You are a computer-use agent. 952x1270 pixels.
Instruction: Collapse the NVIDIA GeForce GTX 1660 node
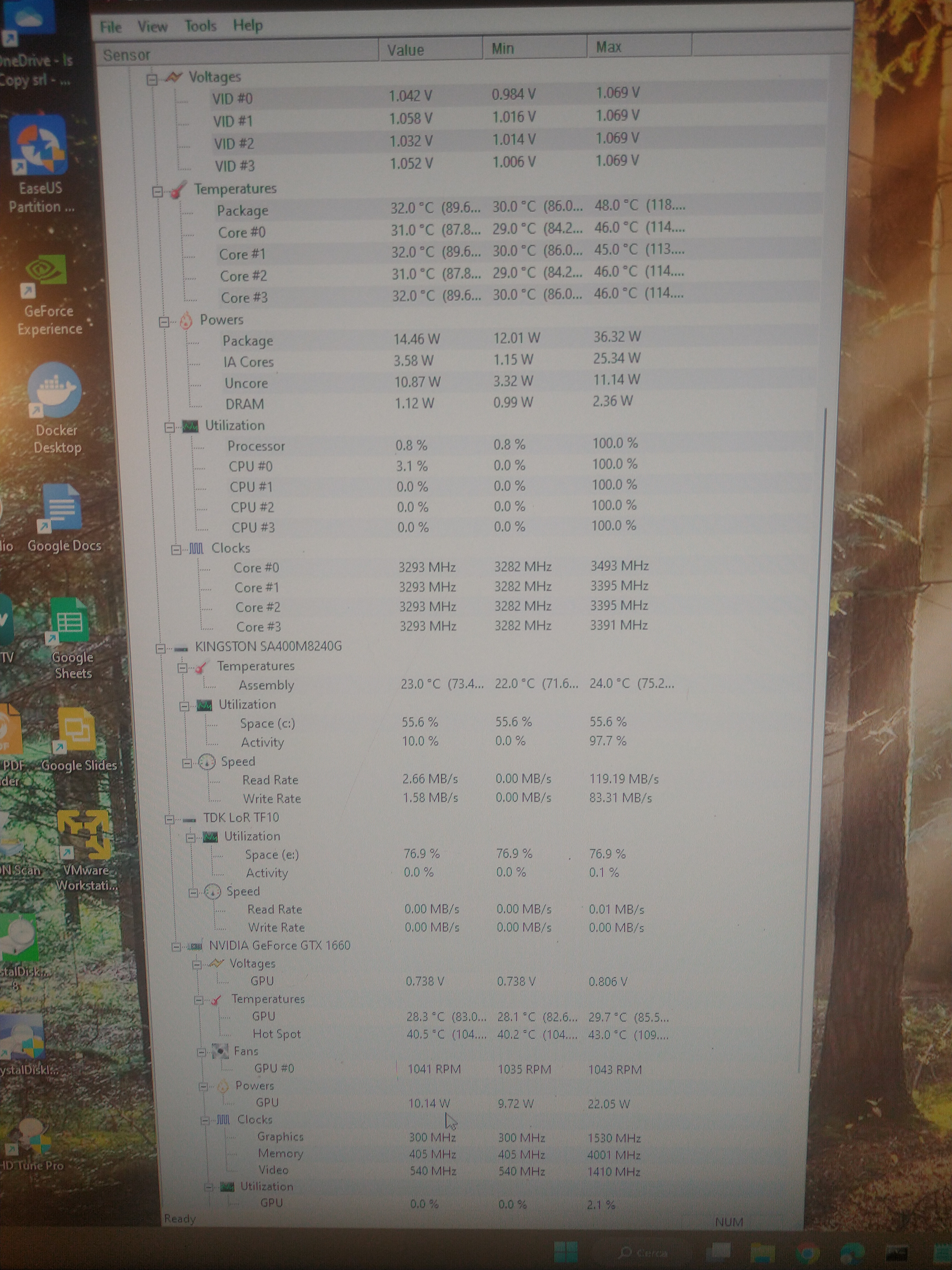coord(176,947)
